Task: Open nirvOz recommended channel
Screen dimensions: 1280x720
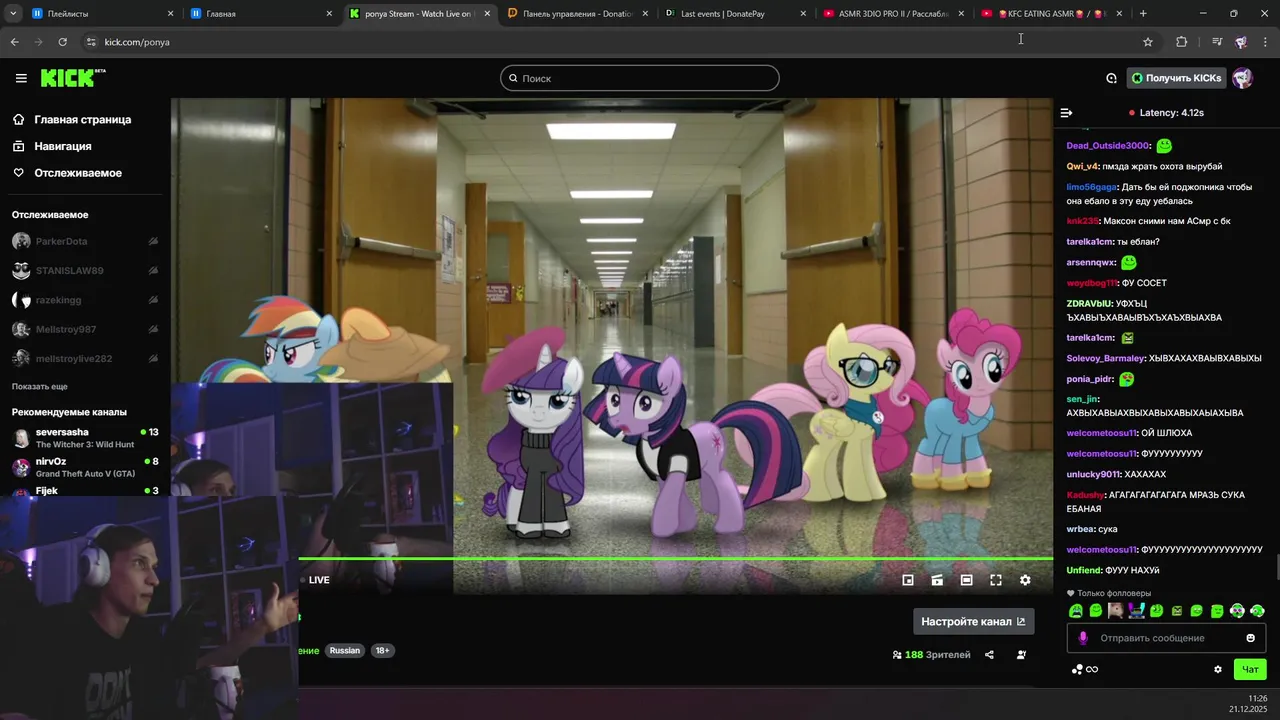Action: [85, 467]
